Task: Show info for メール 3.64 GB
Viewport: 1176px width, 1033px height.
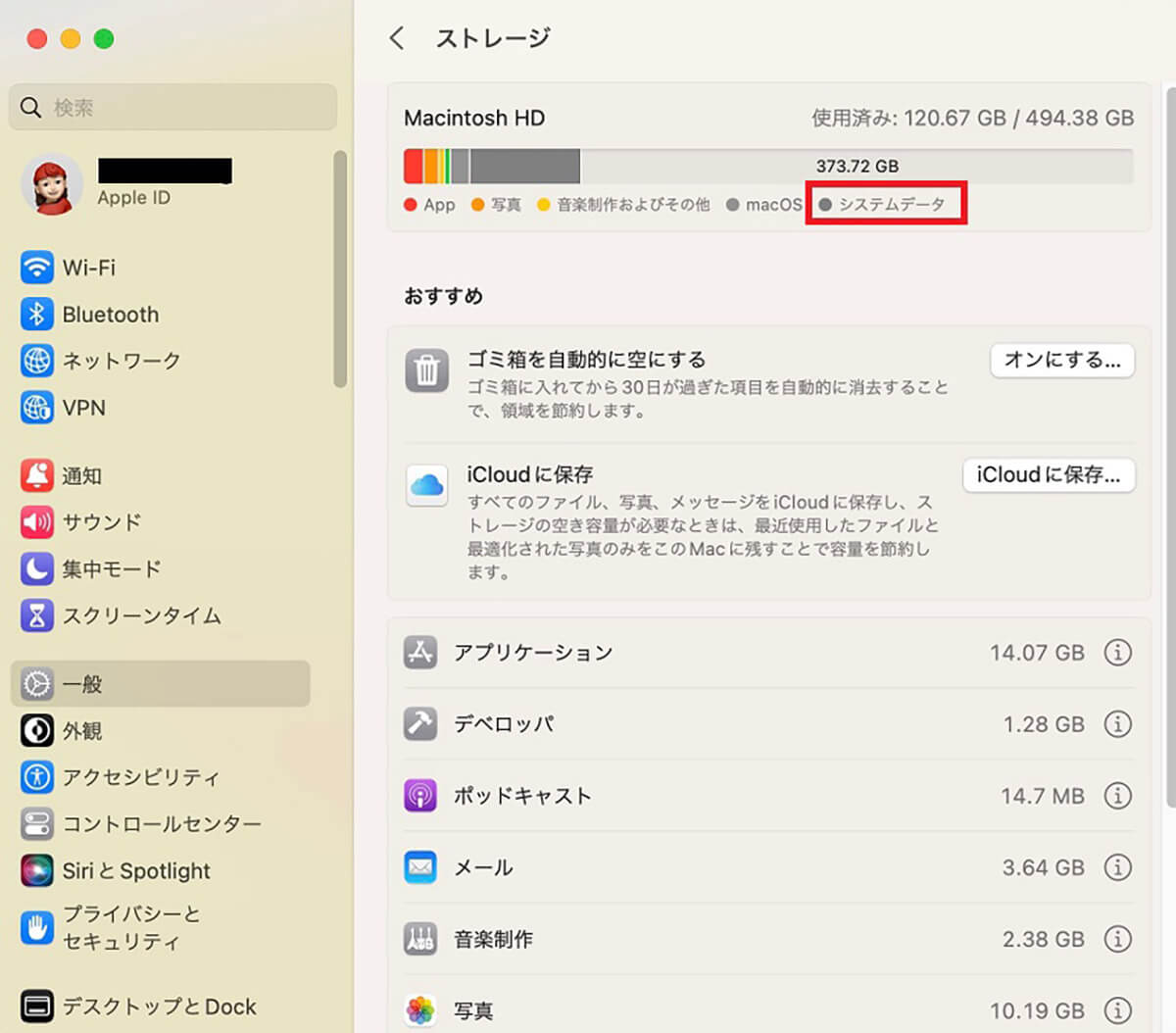Action: click(x=1117, y=866)
